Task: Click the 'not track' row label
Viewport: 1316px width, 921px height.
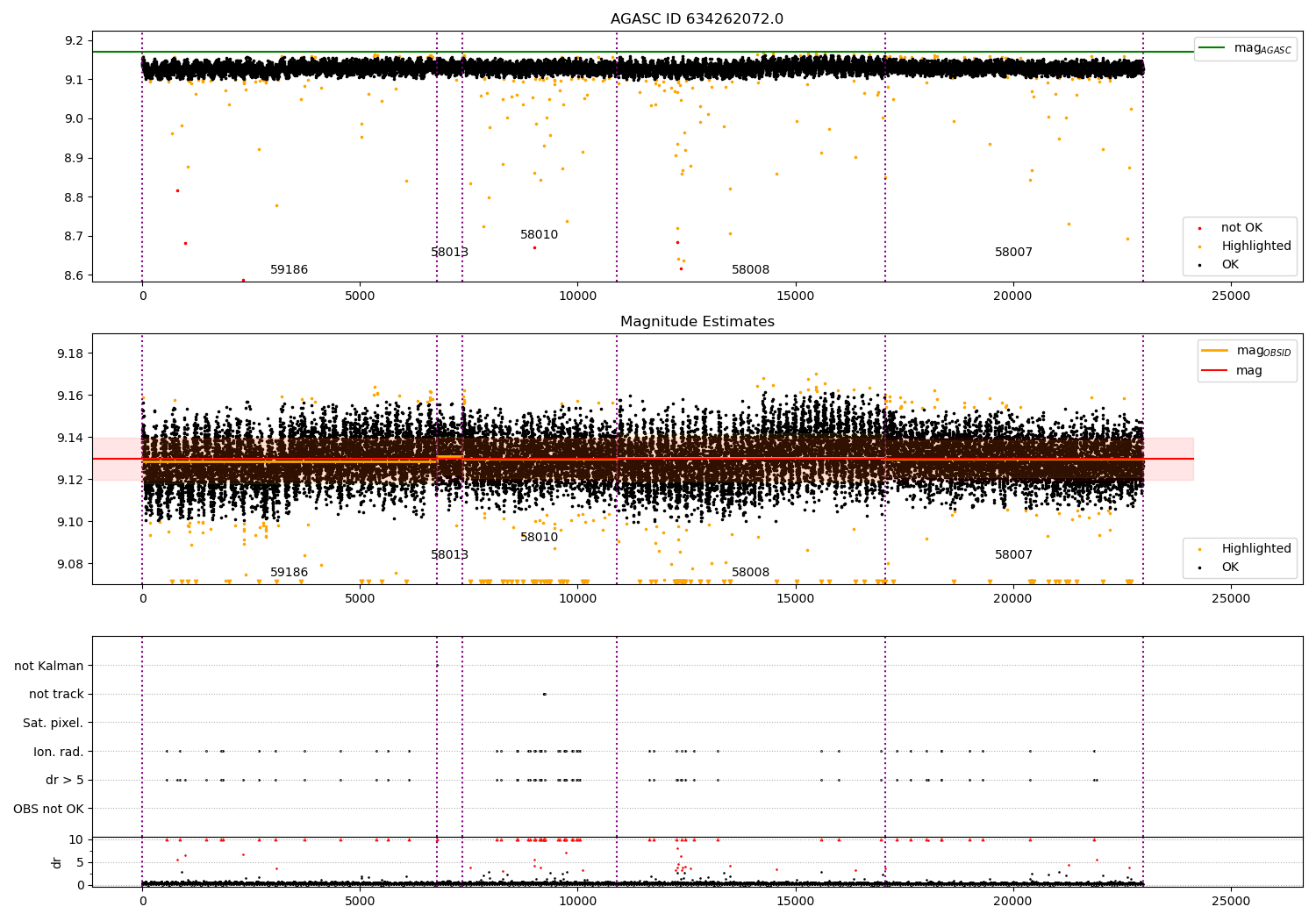Action: tap(56, 695)
